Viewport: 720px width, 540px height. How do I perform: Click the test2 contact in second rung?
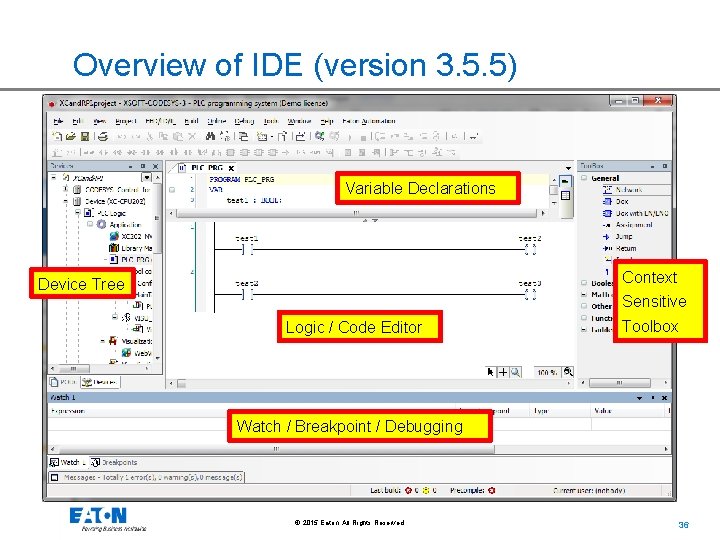[x=247, y=294]
